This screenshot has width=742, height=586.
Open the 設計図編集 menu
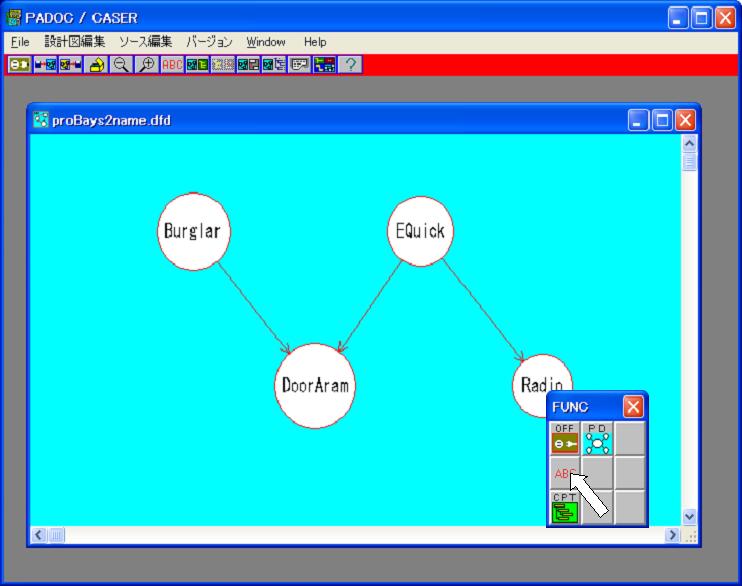[x=74, y=42]
